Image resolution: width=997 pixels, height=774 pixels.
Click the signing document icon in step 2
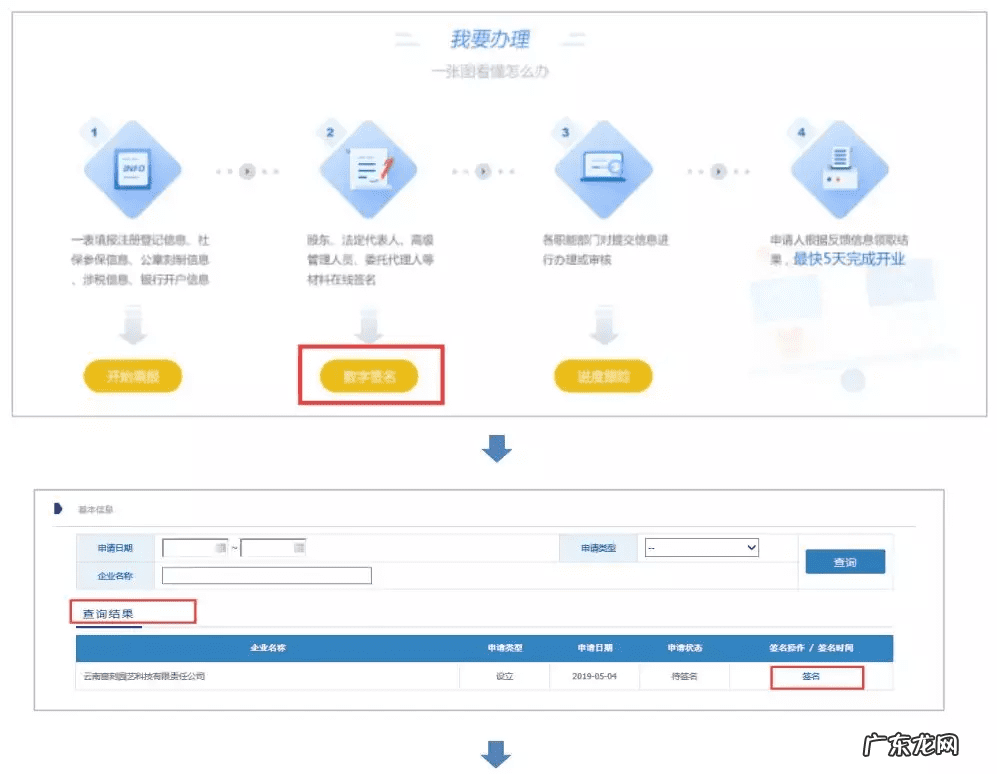click(370, 166)
